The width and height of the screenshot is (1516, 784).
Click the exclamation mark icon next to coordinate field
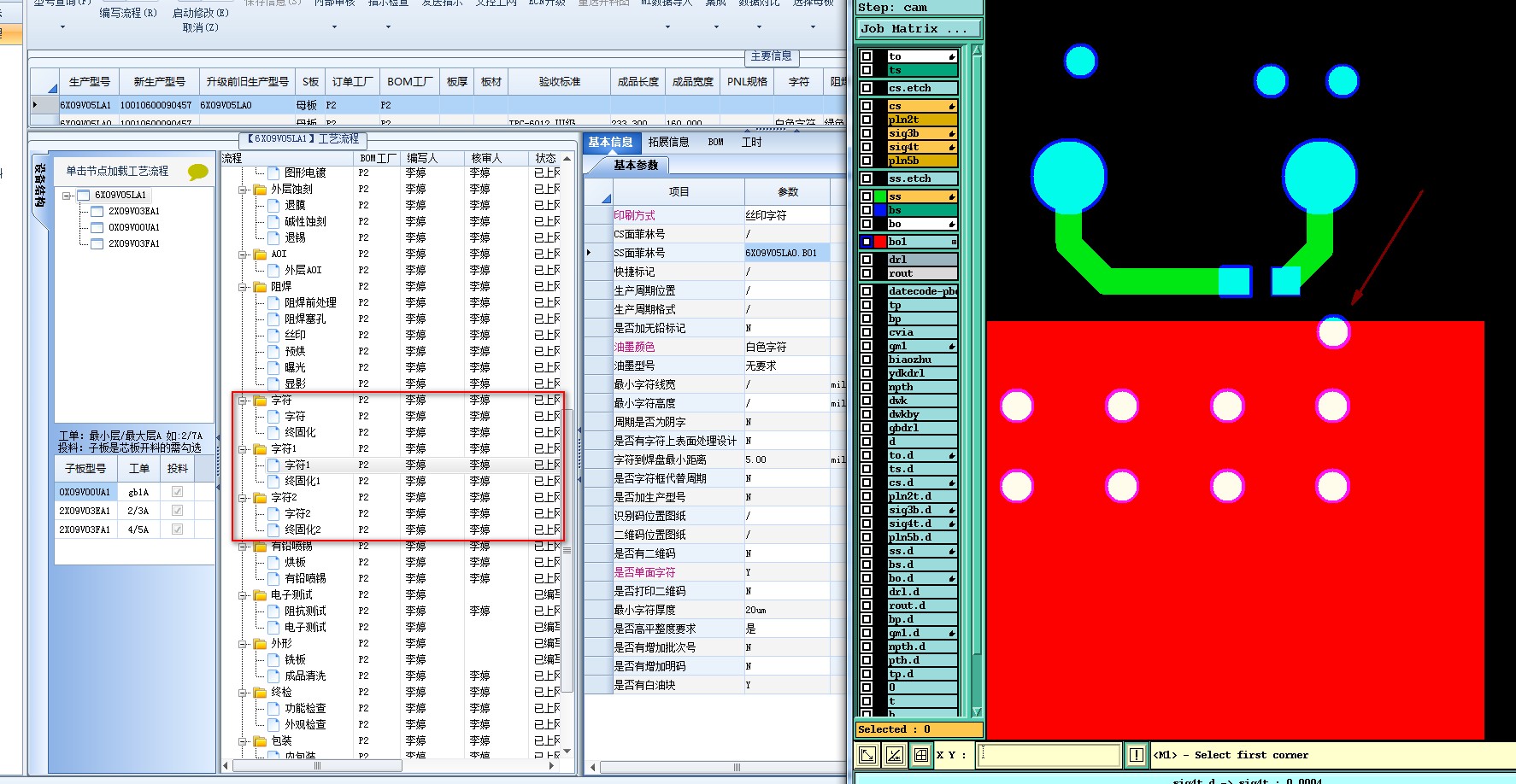1137,755
